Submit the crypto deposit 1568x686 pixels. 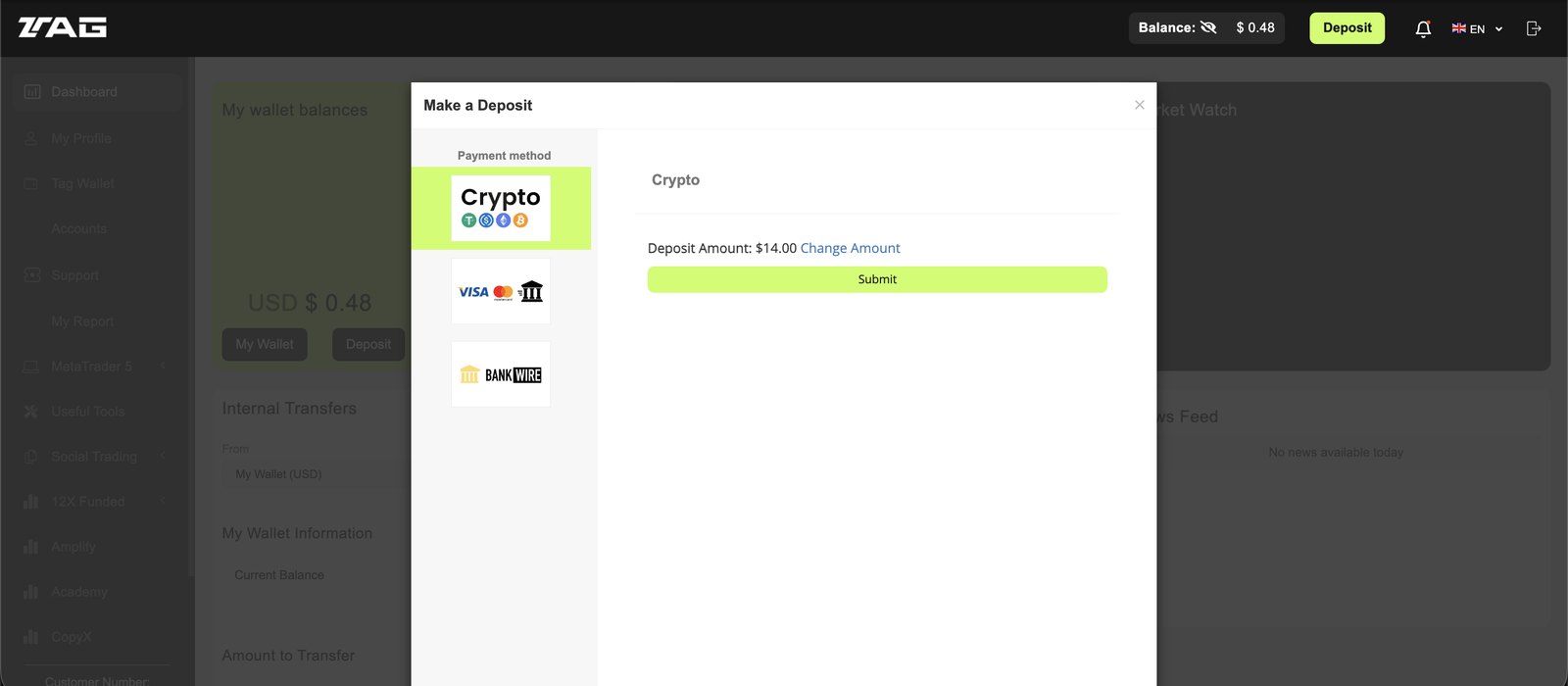(x=877, y=279)
